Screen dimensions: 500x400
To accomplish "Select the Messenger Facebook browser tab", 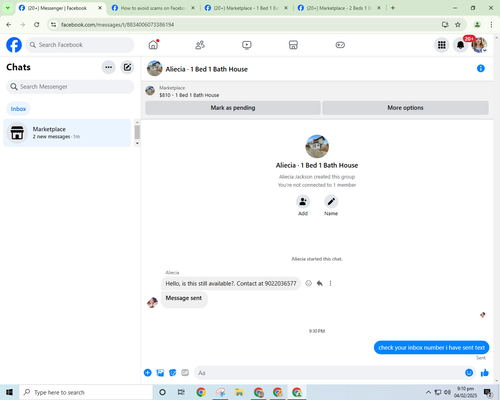I will pos(61,8).
